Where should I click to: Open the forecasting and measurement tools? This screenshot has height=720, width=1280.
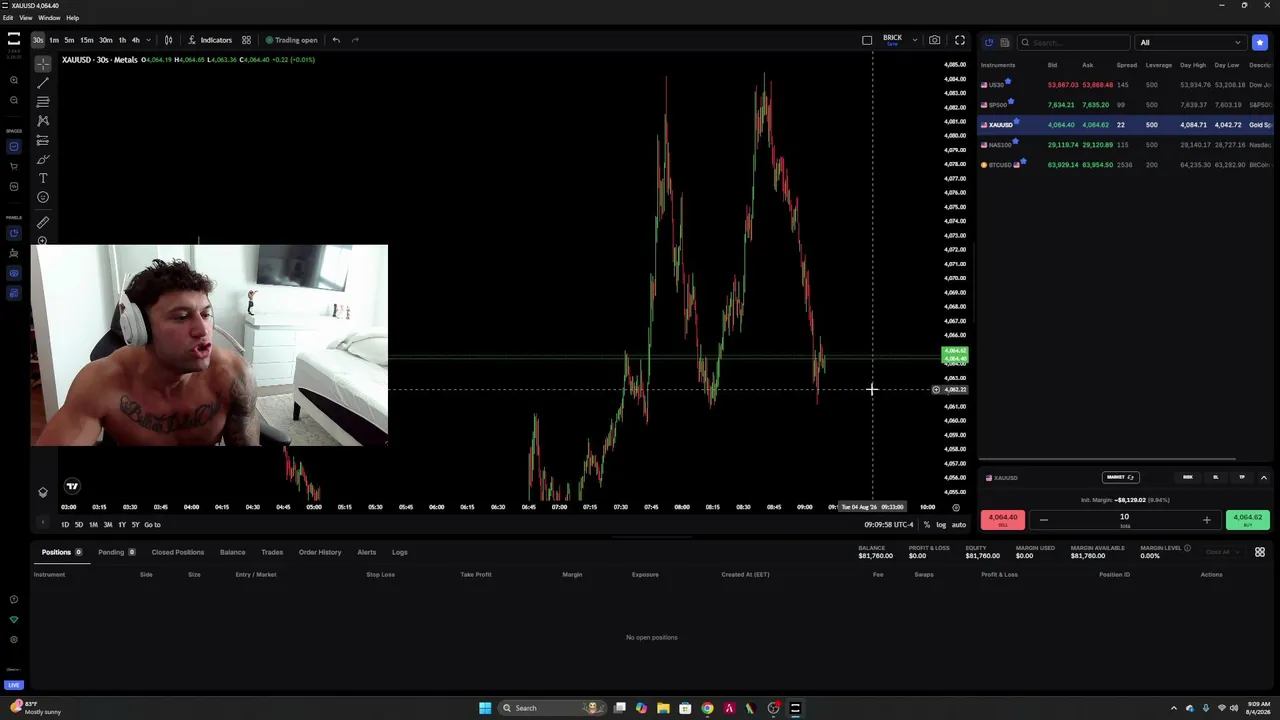tap(43, 141)
